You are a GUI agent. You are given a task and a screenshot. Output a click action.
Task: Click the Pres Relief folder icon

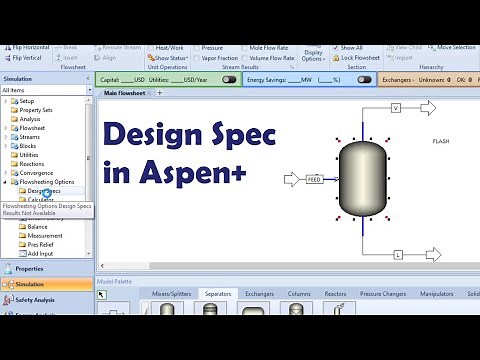[22, 245]
